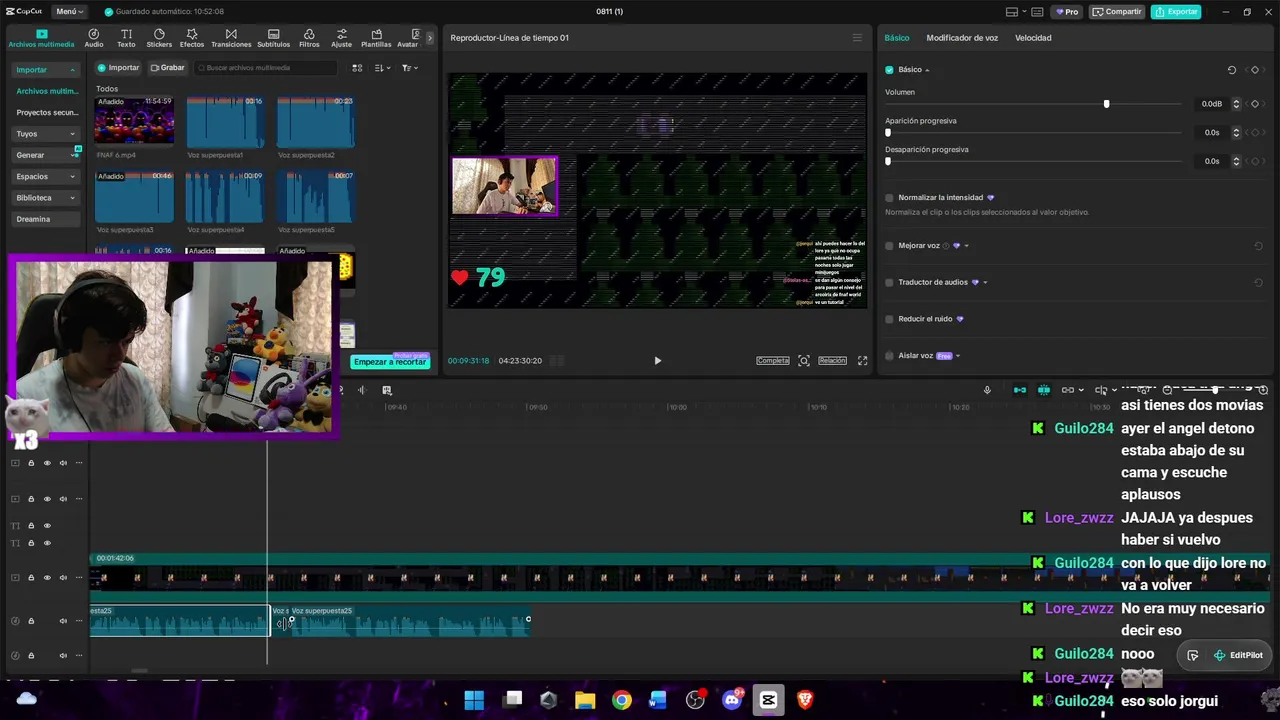Enable the Mejorar voz checkbox
This screenshot has height=720, width=1280.
(889, 246)
